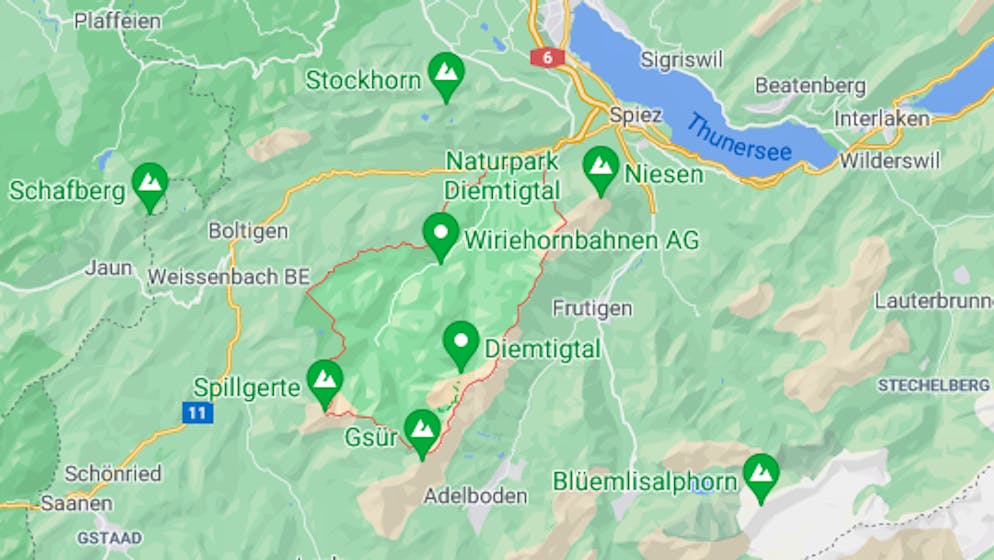Click the Frutigen town label
This screenshot has width=994, height=560.
click(592, 308)
